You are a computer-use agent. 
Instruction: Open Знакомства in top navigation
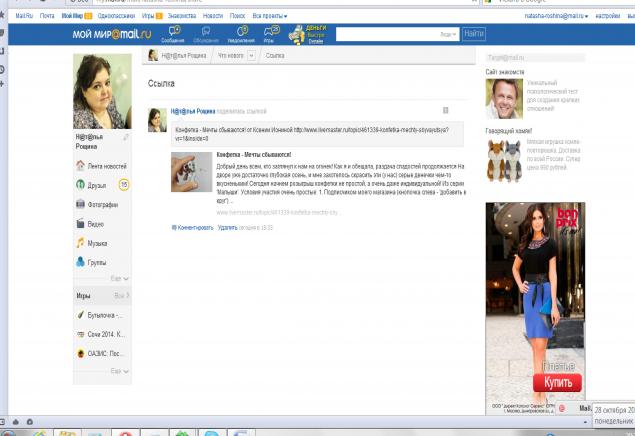[182, 16]
